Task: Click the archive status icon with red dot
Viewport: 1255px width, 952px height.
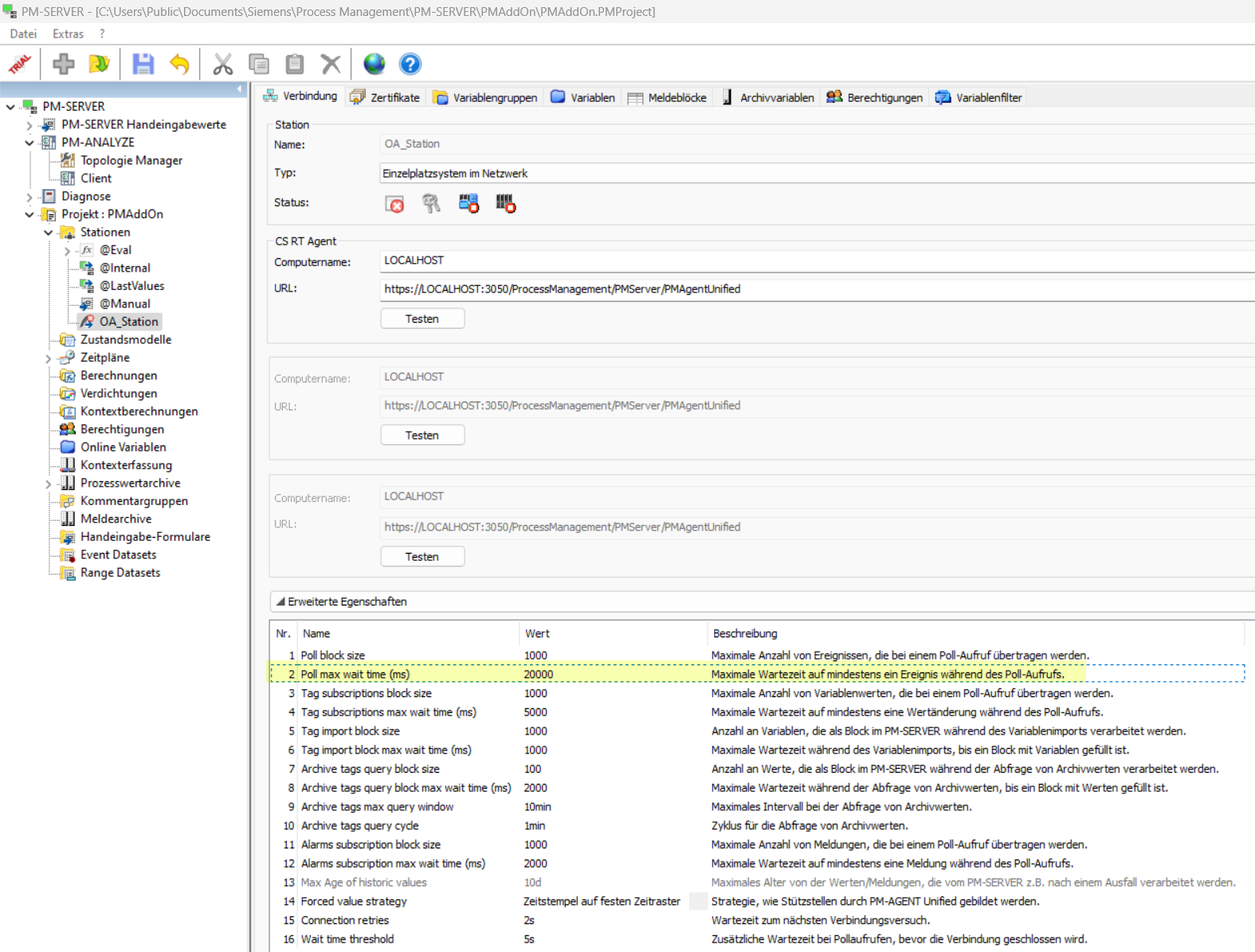Action: point(505,204)
